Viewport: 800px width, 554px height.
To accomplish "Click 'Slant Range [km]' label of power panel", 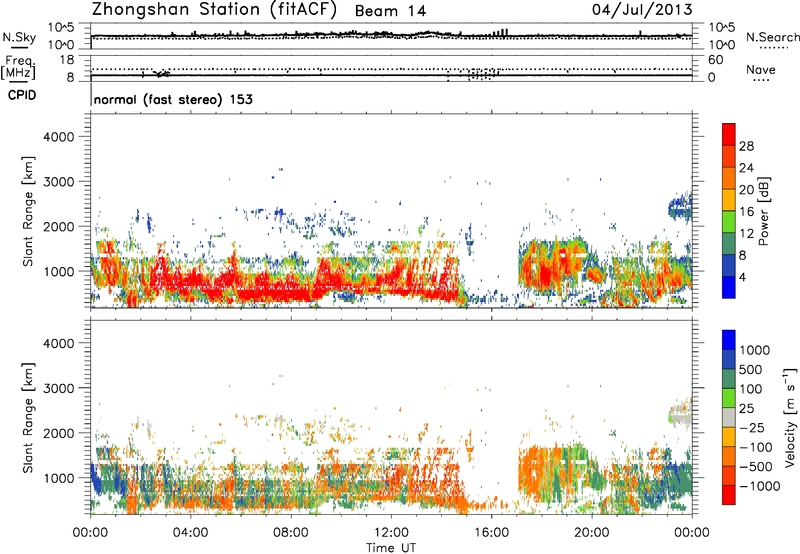I will tap(28, 211).
